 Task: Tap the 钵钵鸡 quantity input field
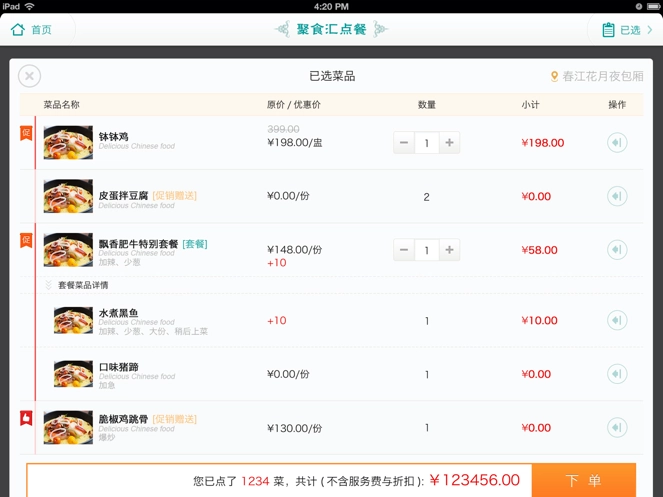(427, 143)
